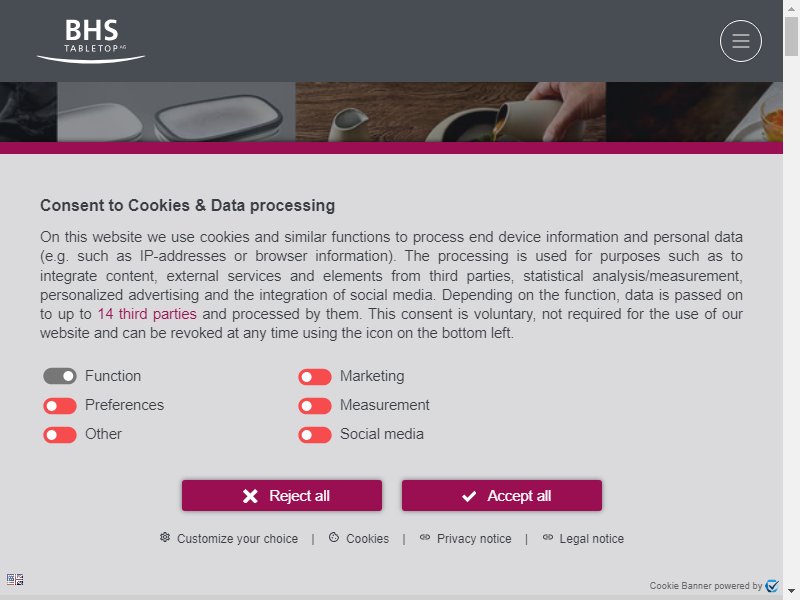The height and width of the screenshot is (600, 800).
Task: Click the chain icon beside Privacy notice
Action: point(424,537)
